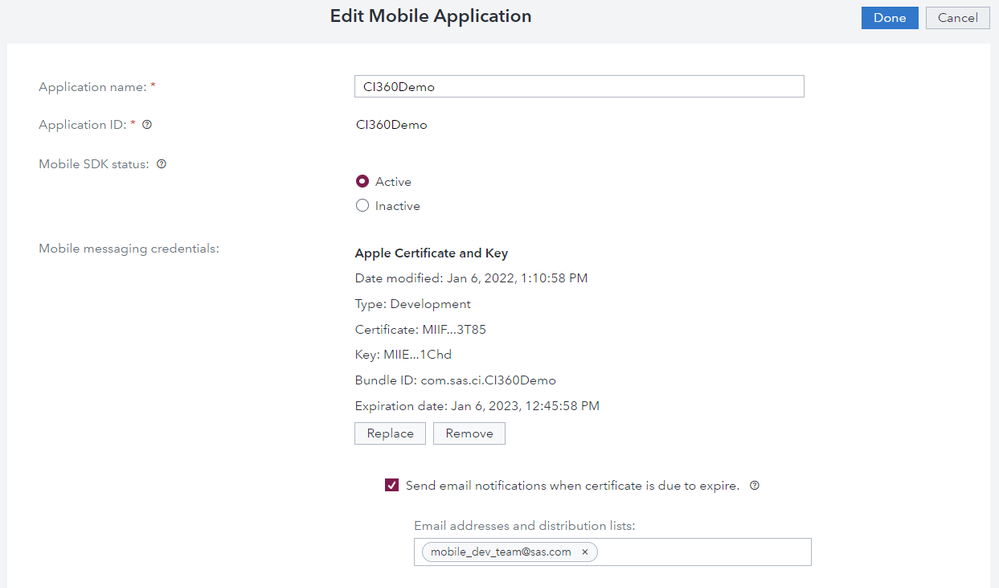
Task: Remove the Apple certificate and key
Action: click(x=469, y=433)
